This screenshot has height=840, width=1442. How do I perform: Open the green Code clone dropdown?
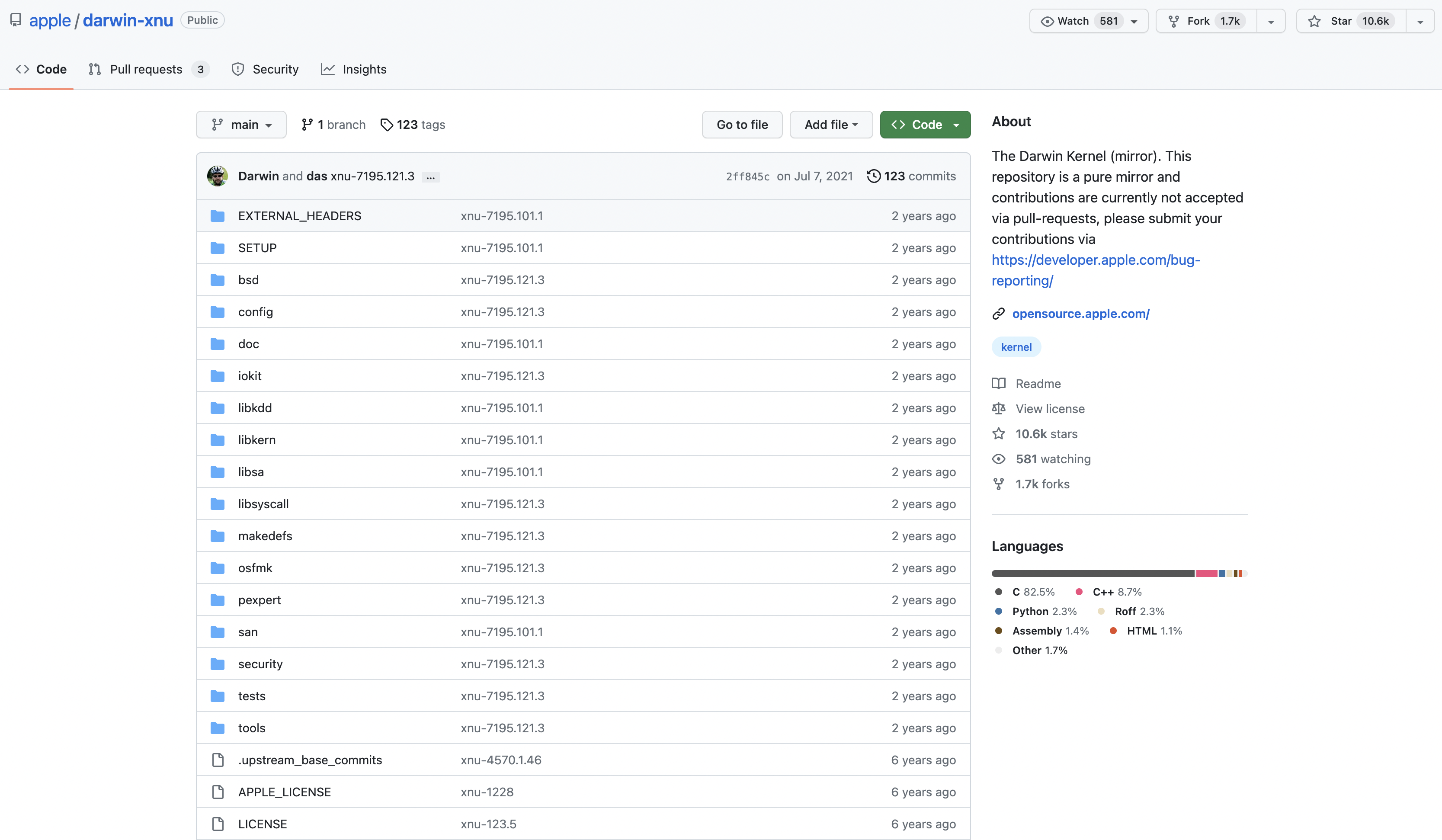point(925,125)
